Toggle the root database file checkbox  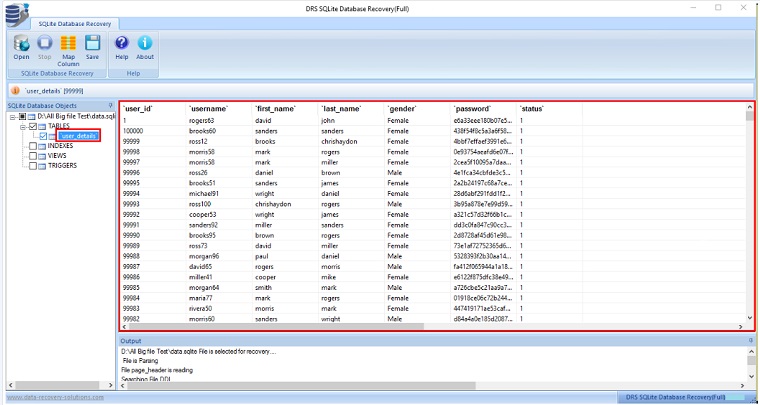[x=22, y=116]
